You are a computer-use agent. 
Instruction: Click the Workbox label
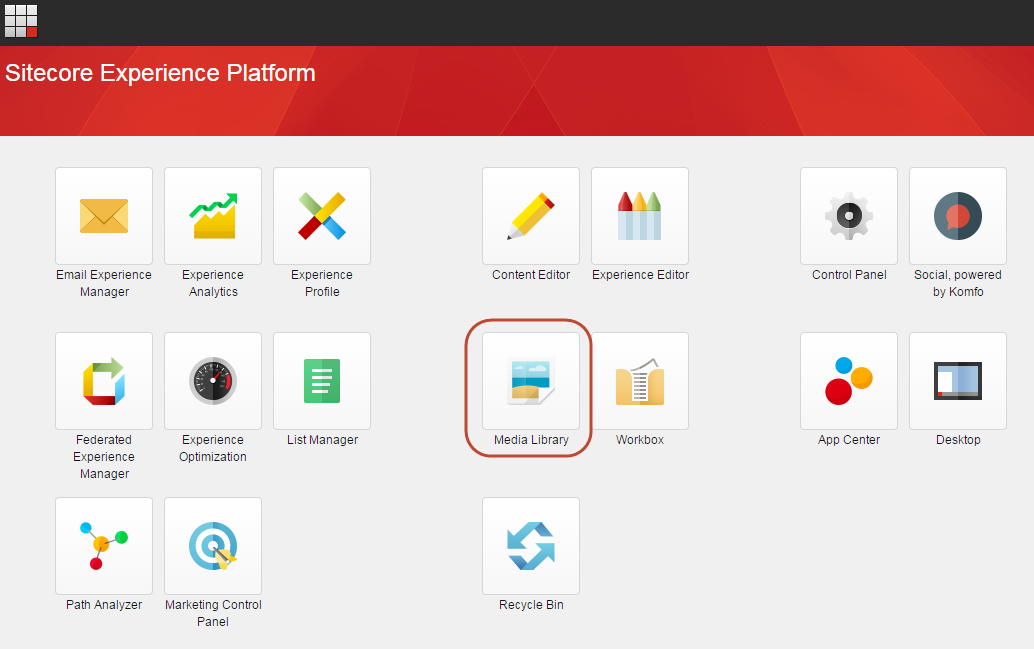(x=640, y=440)
